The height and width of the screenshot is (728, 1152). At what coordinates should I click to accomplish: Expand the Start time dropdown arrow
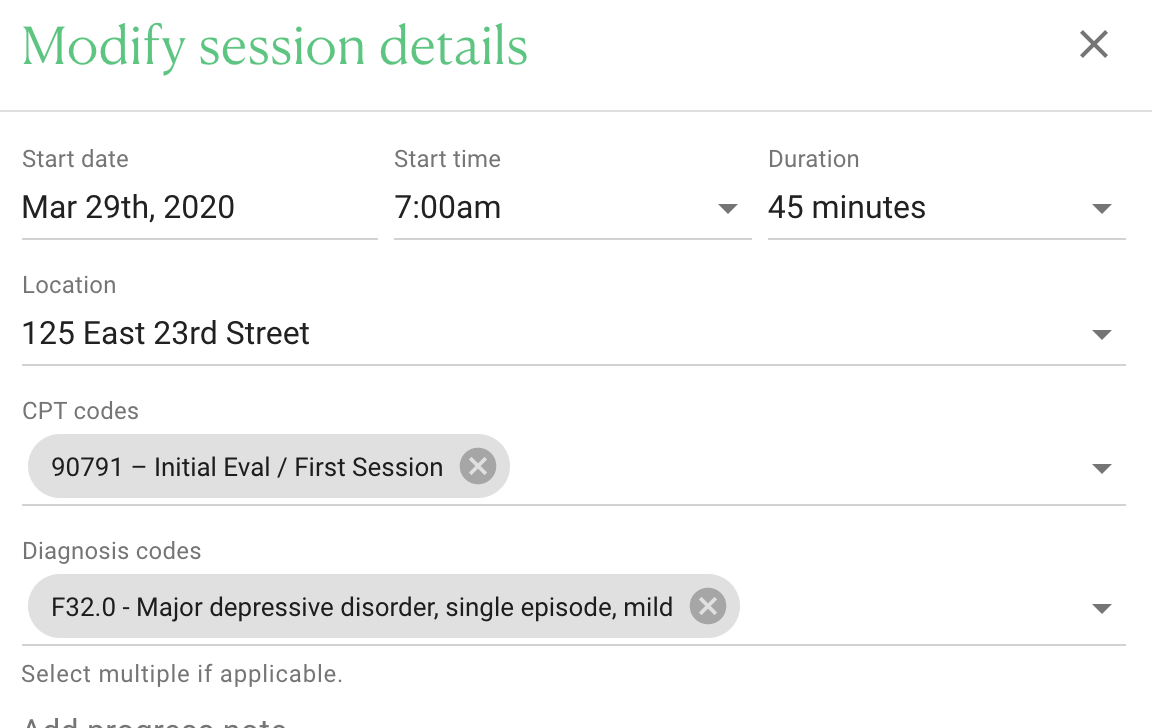point(727,209)
